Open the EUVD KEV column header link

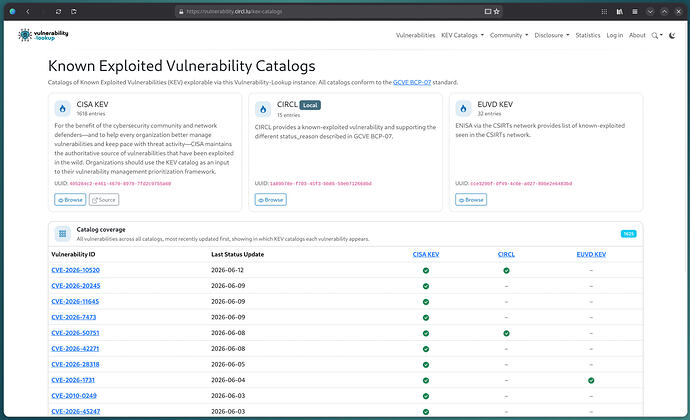click(591, 254)
